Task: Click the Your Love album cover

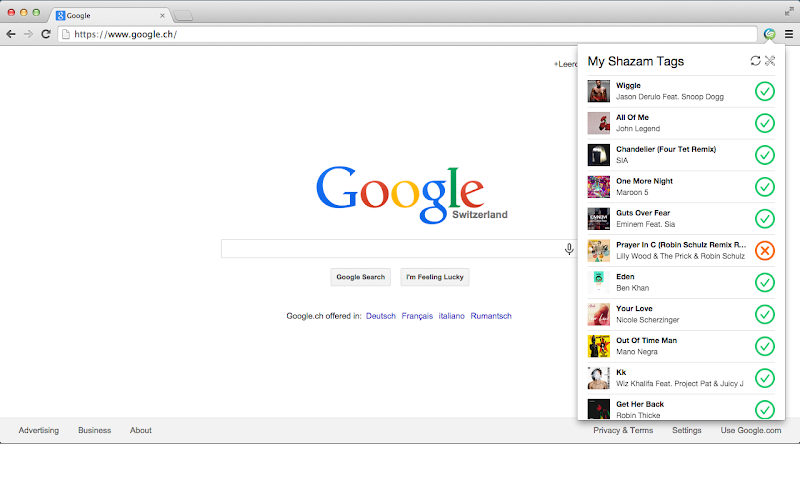Action: (x=598, y=314)
